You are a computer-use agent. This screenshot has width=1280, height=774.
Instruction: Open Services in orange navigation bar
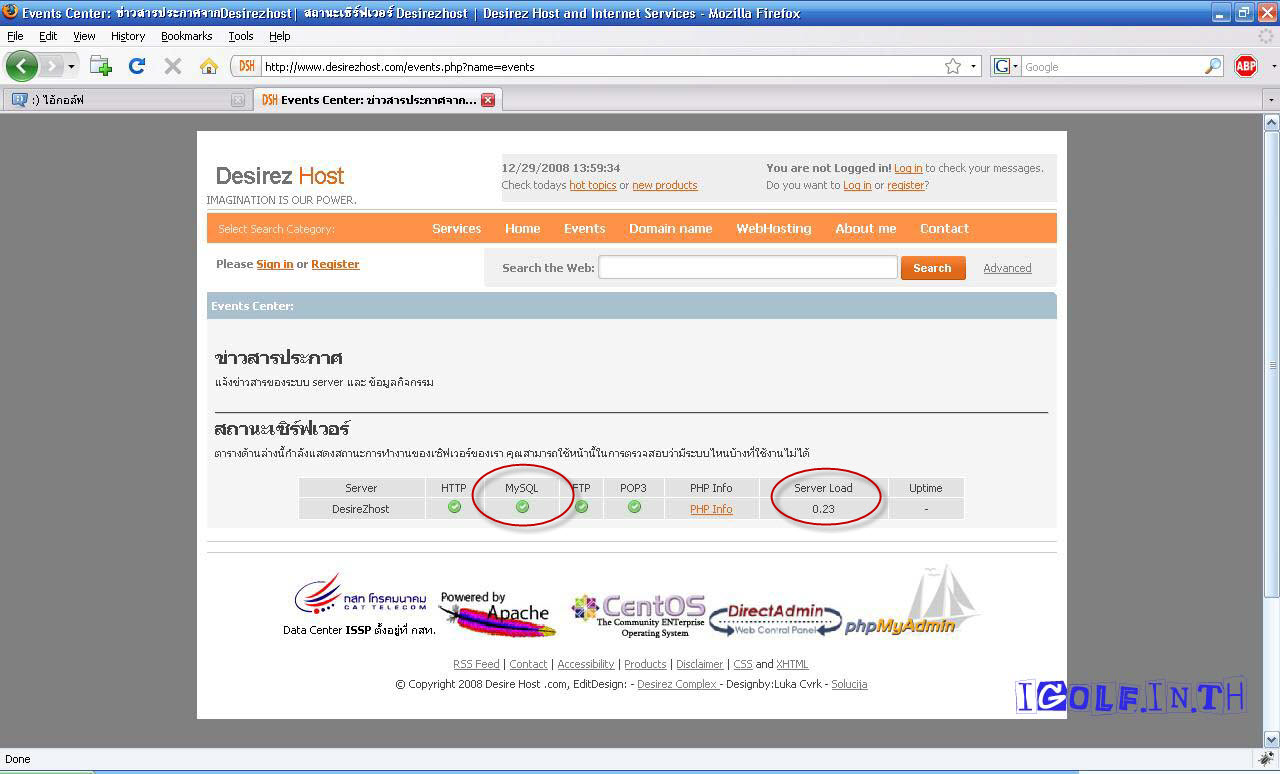coord(456,228)
